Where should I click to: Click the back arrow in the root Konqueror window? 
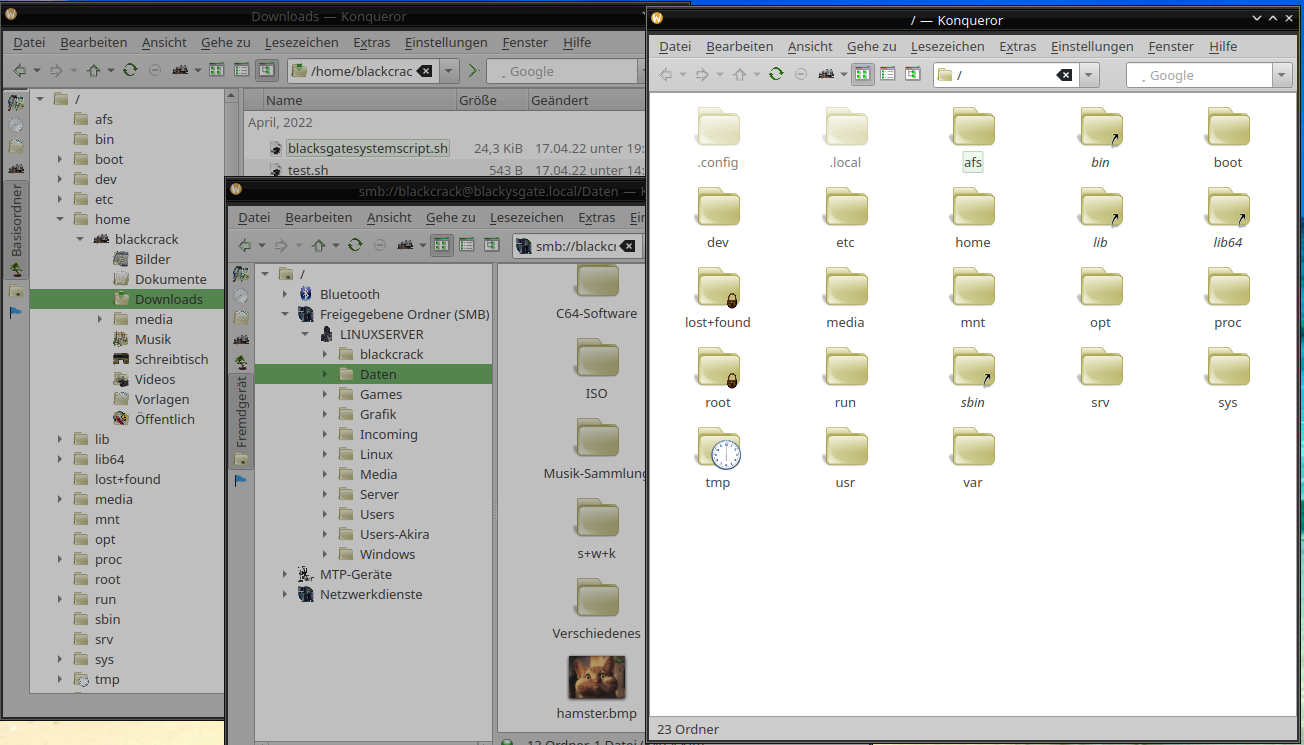[666, 75]
